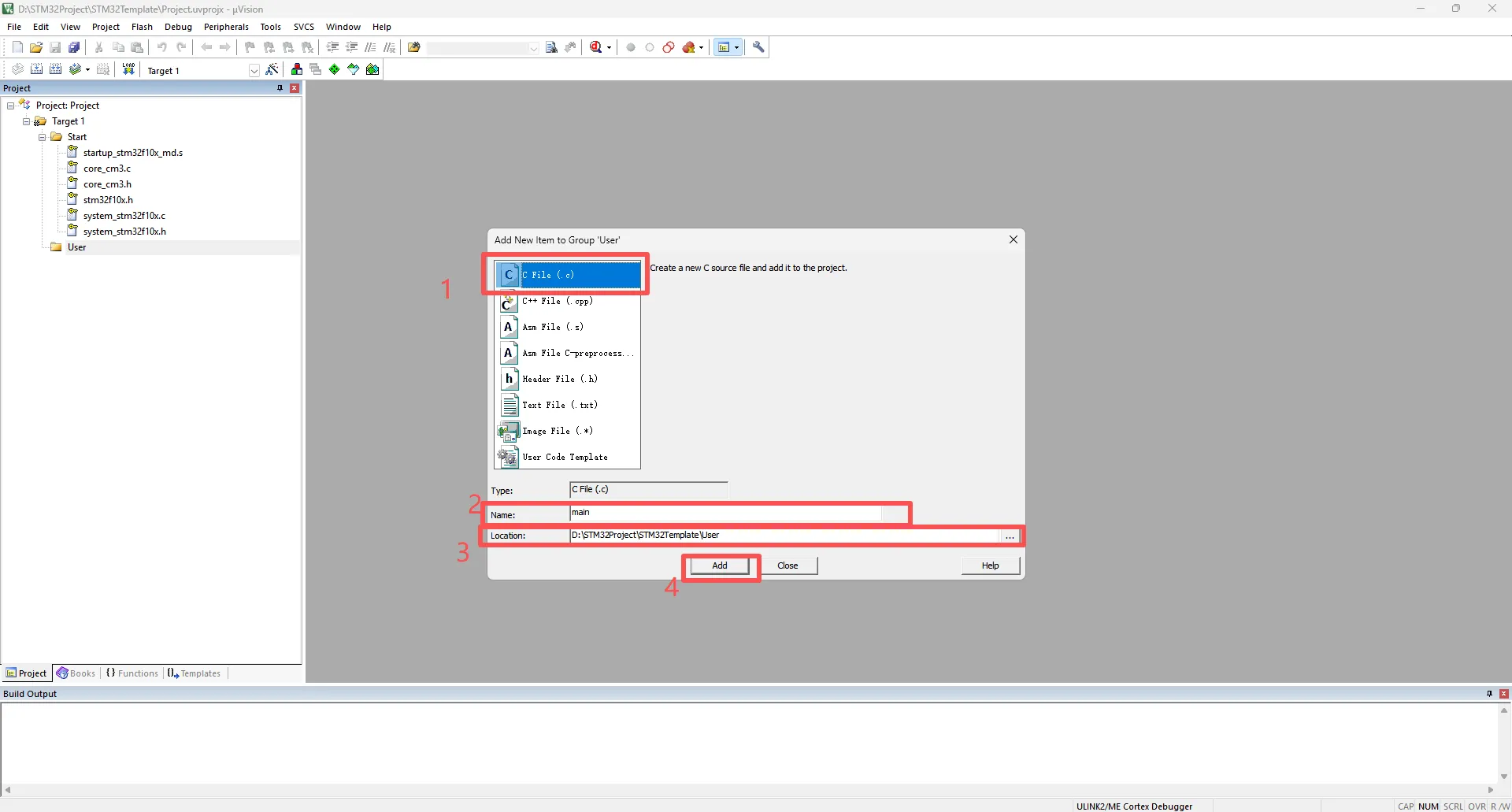Open the Project menu
1512x812 pixels.
coord(106,27)
